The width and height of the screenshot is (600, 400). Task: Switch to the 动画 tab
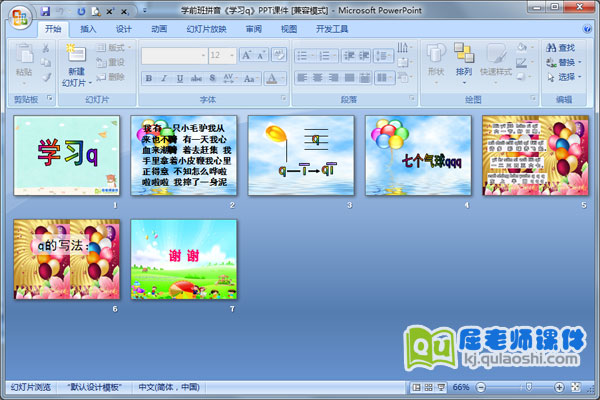point(159,29)
